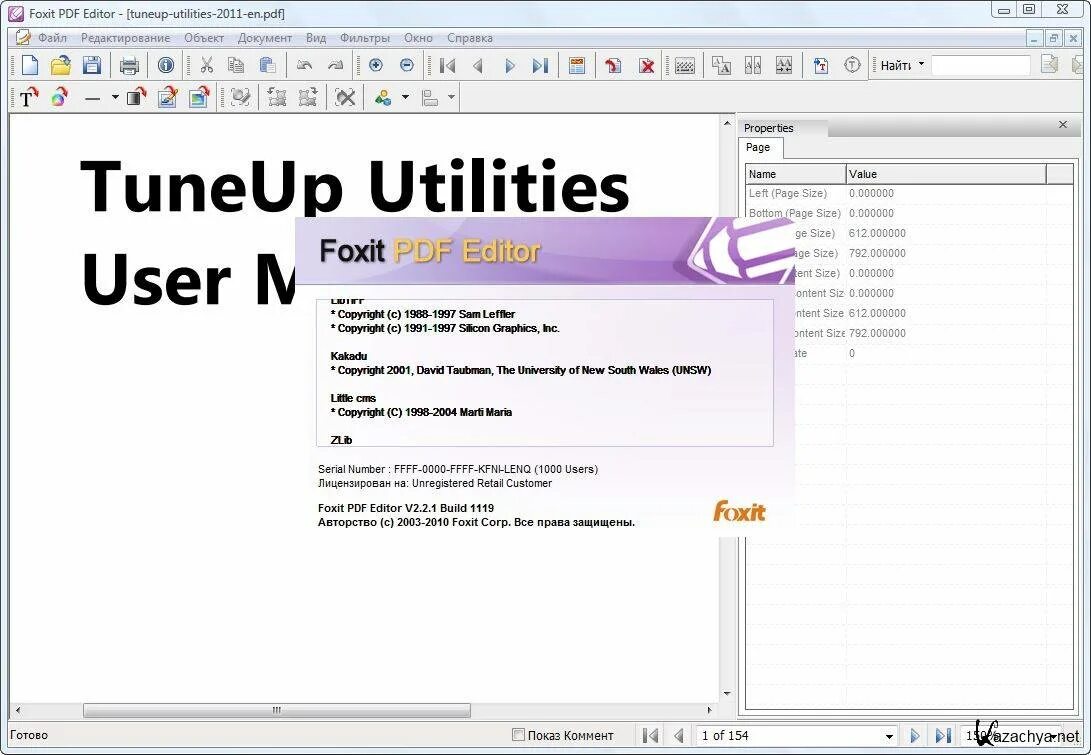Open the Окно menu

coord(418,38)
